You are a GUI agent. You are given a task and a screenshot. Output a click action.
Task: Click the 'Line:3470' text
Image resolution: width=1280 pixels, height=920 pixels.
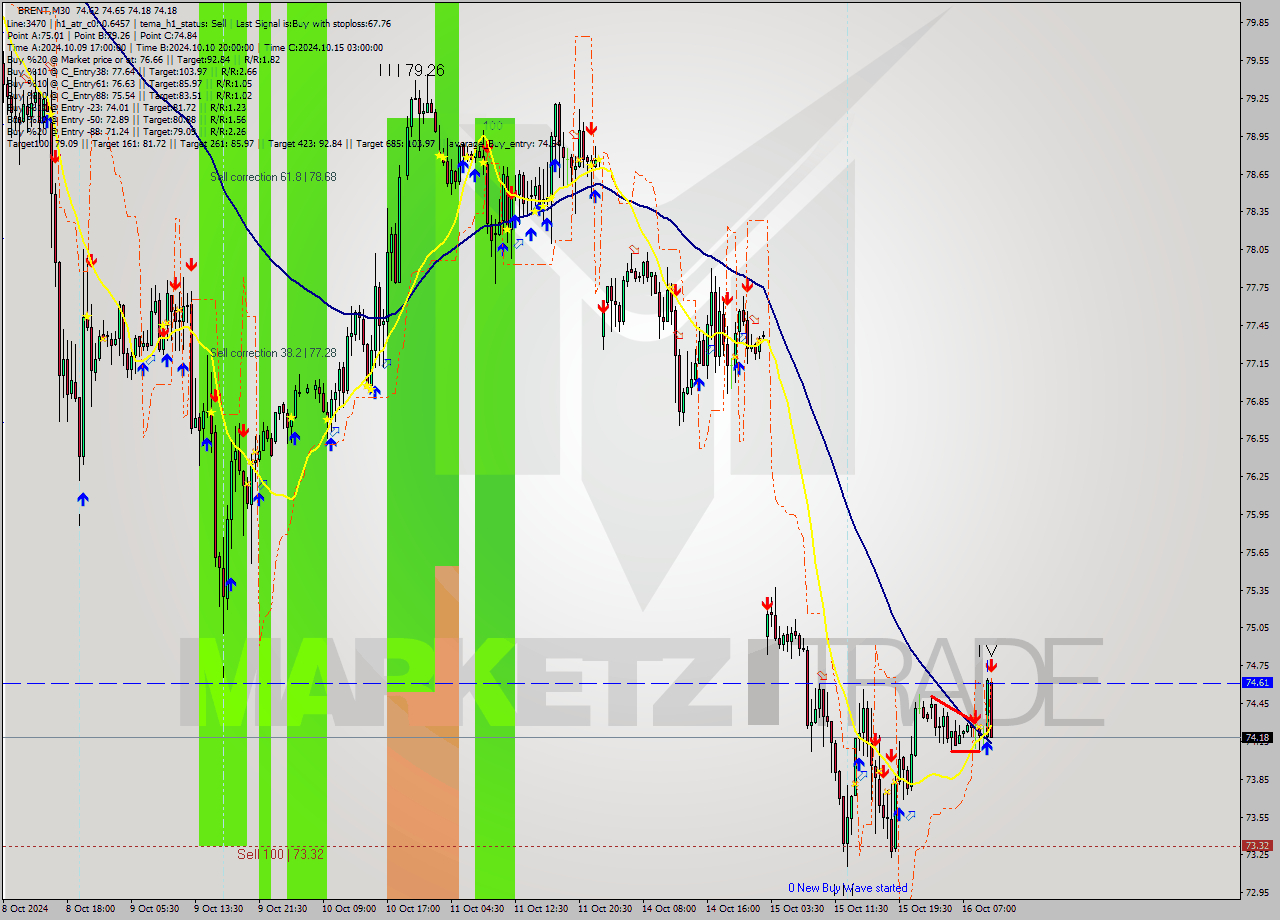pyautogui.click(x=26, y=23)
